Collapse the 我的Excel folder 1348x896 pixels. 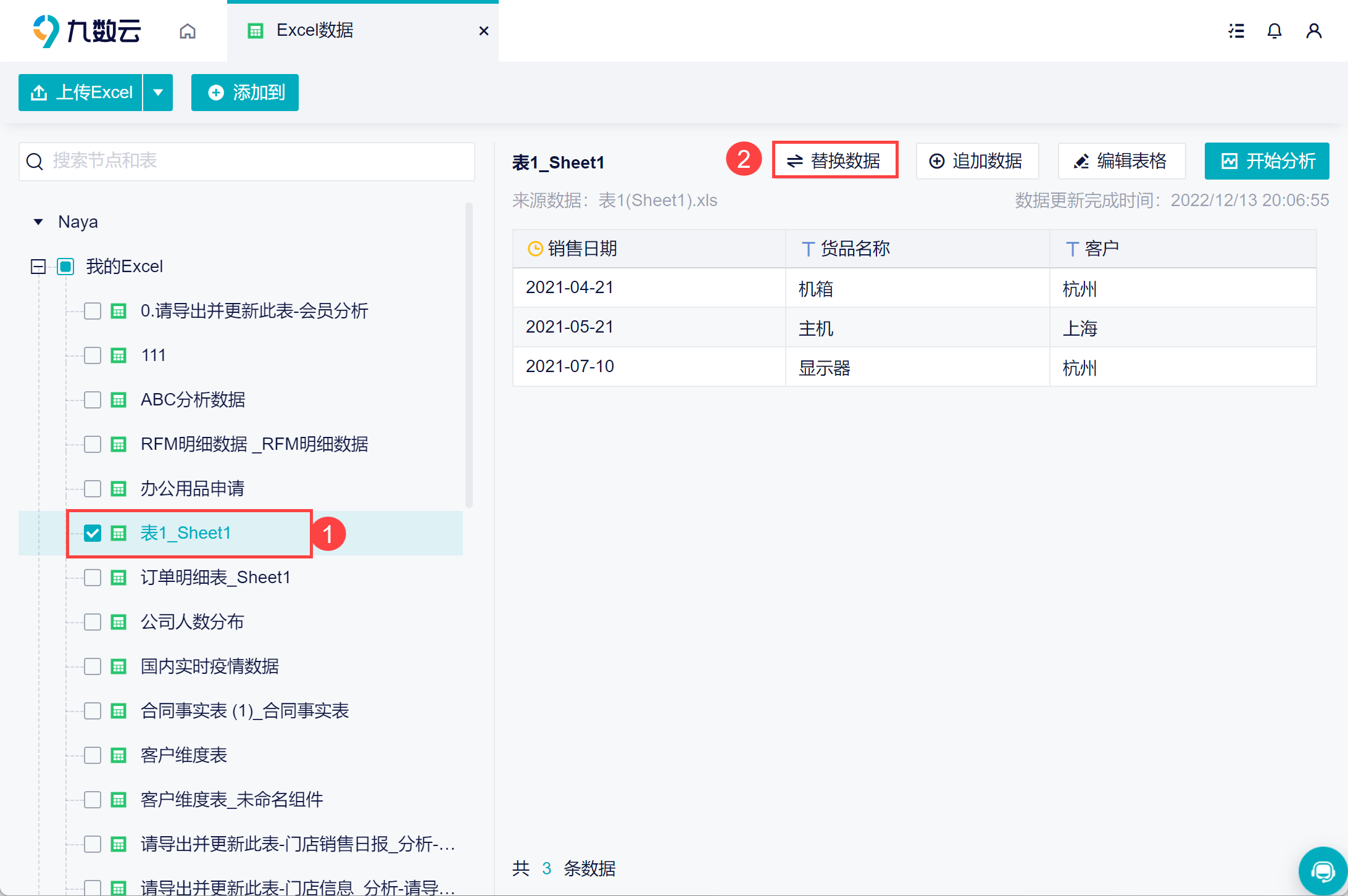tap(38, 267)
